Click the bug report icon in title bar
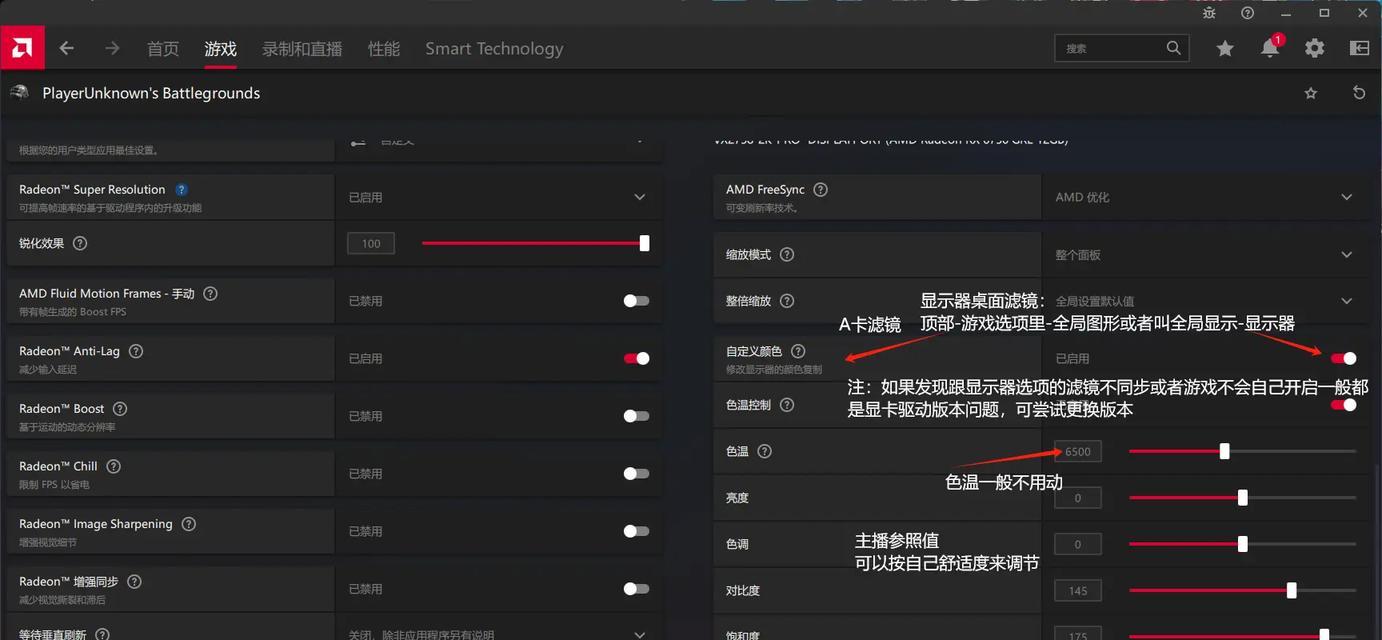This screenshot has width=1382, height=640. click(x=1210, y=13)
